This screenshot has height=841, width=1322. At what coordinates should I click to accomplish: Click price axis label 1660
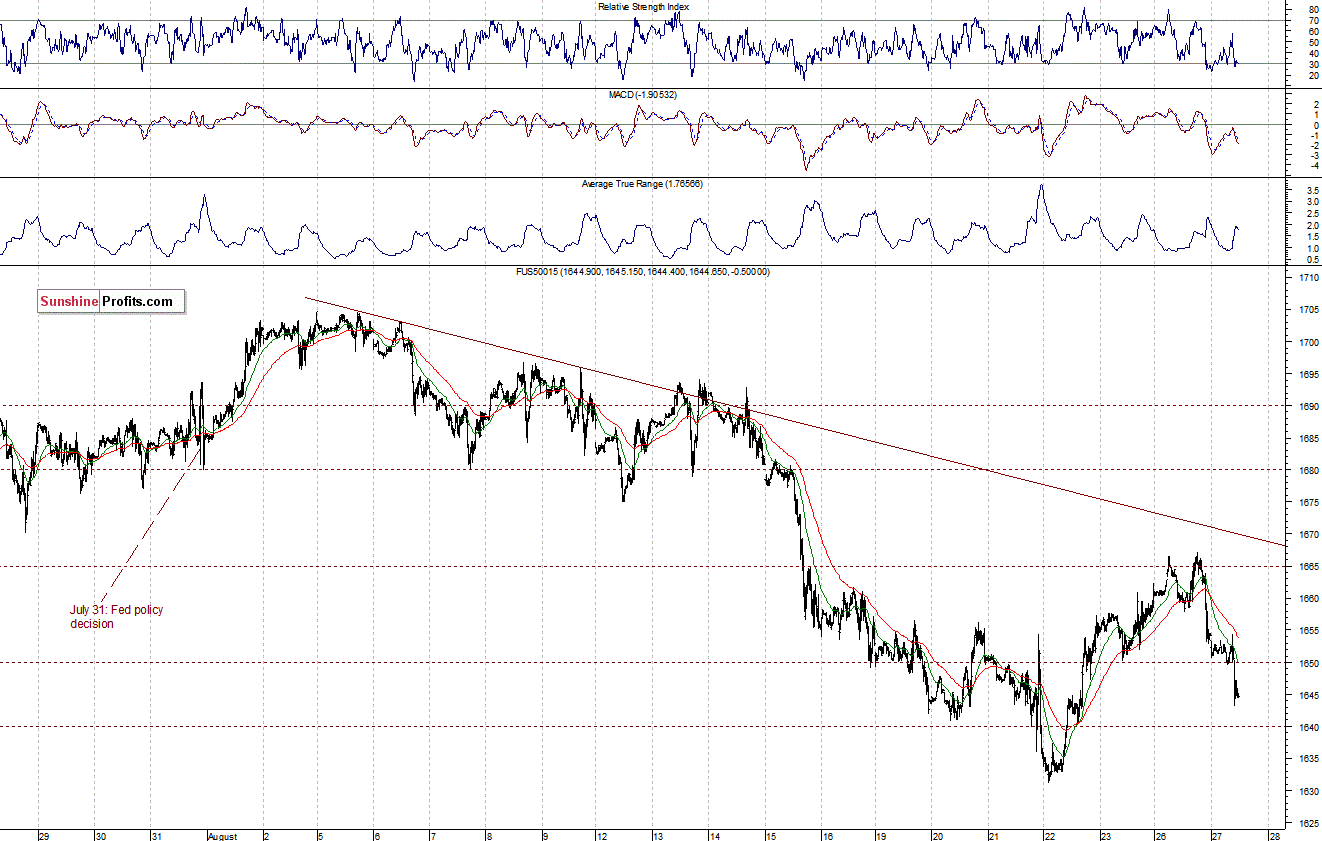(x=1309, y=598)
